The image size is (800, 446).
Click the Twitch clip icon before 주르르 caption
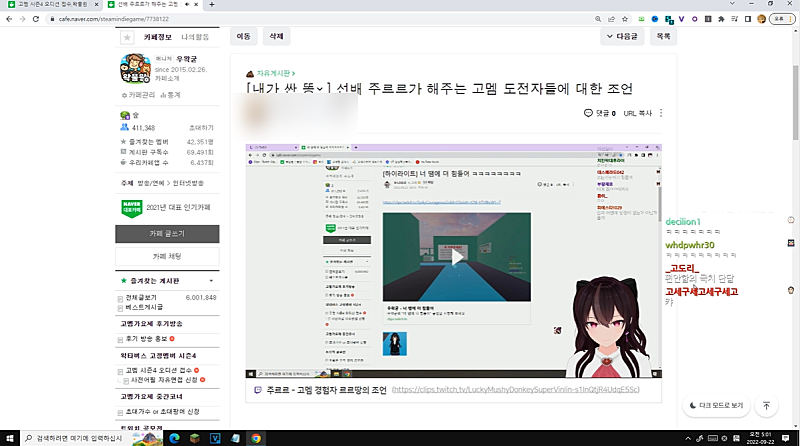click(258, 390)
